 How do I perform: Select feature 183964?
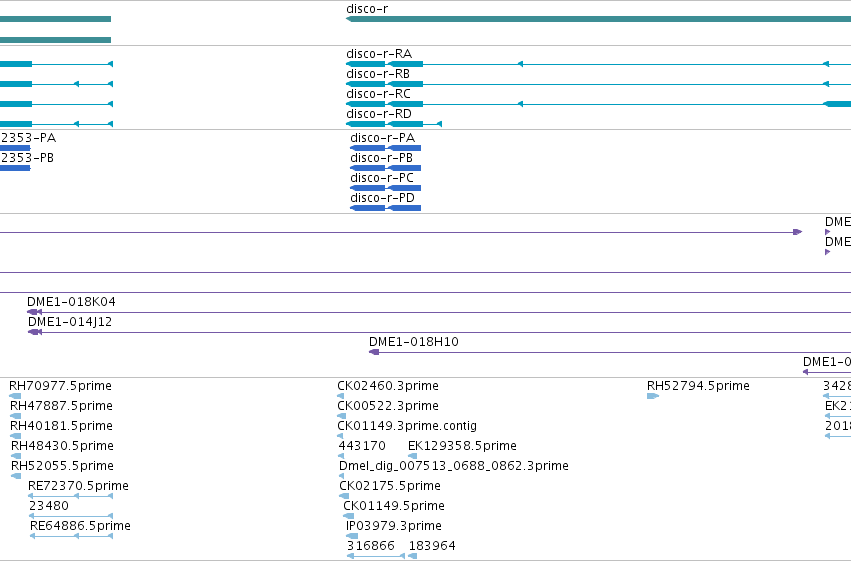coord(432,546)
